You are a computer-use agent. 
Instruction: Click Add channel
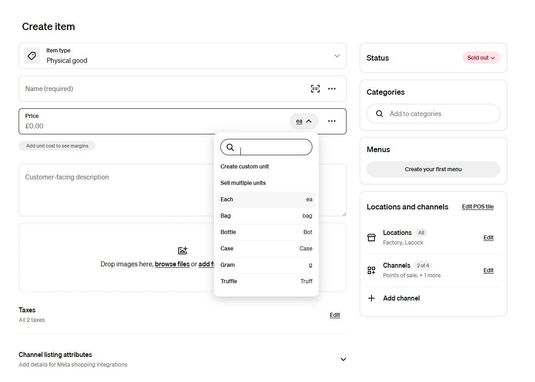[401, 298]
